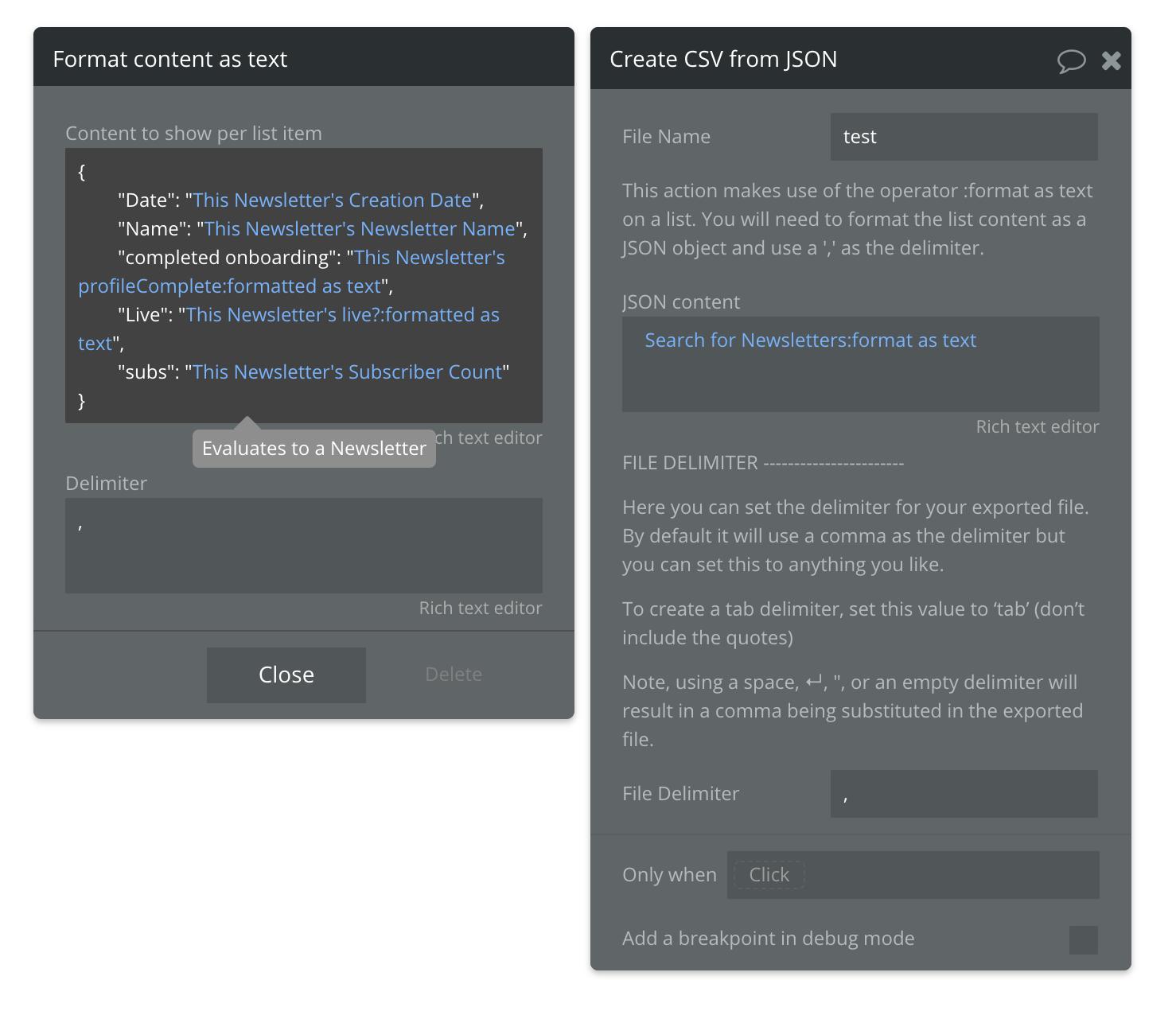Click the profileComplete:formatted as text expression
Image resolution: width=1176 pixels, height=1015 pixels.
pyautogui.click(x=229, y=286)
